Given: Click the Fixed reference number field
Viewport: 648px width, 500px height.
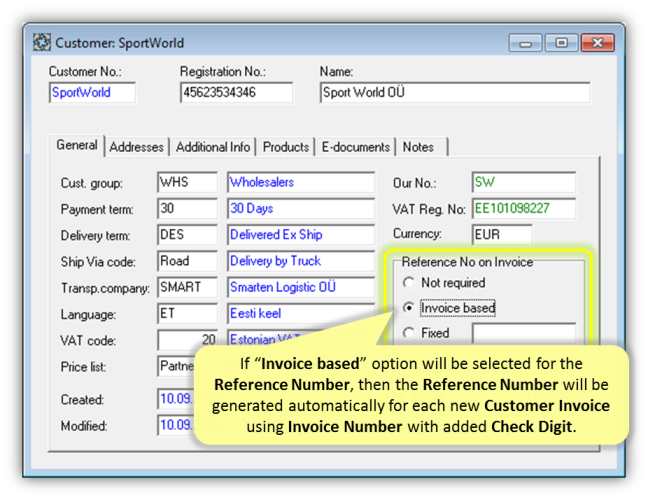Looking at the screenshot, I should [524, 333].
